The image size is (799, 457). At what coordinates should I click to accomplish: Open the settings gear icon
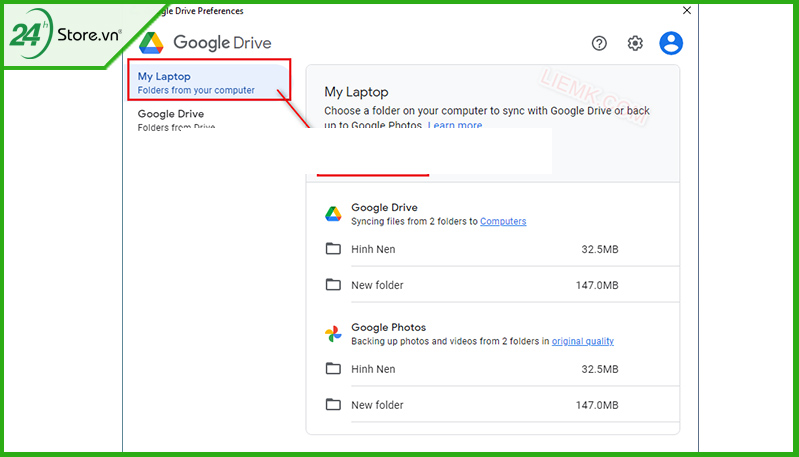pyautogui.click(x=635, y=43)
